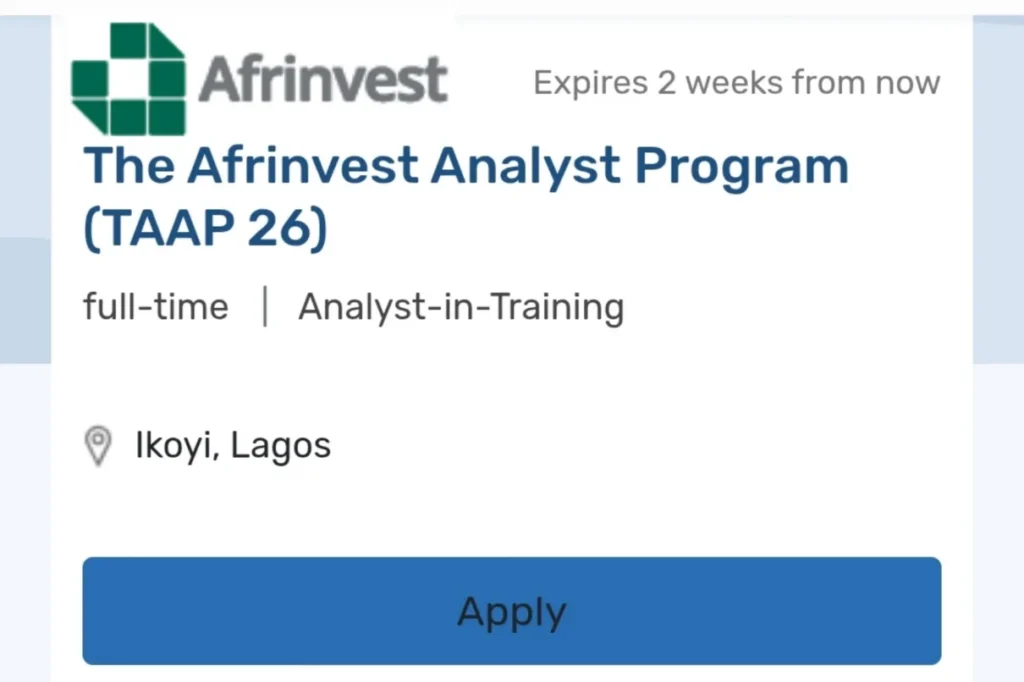Screen dimensions: 1024x682
Task: Click the Ikoyi, Lagos location text
Action: [232, 445]
